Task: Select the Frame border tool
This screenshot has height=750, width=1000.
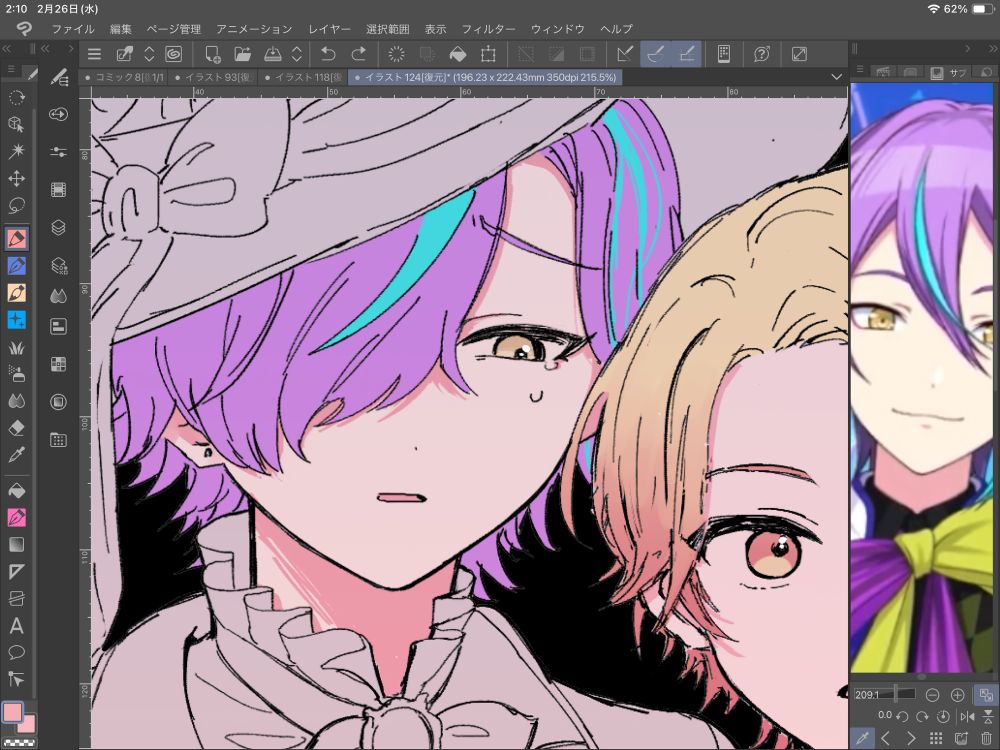Action: pyautogui.click(x=17, y=598)
